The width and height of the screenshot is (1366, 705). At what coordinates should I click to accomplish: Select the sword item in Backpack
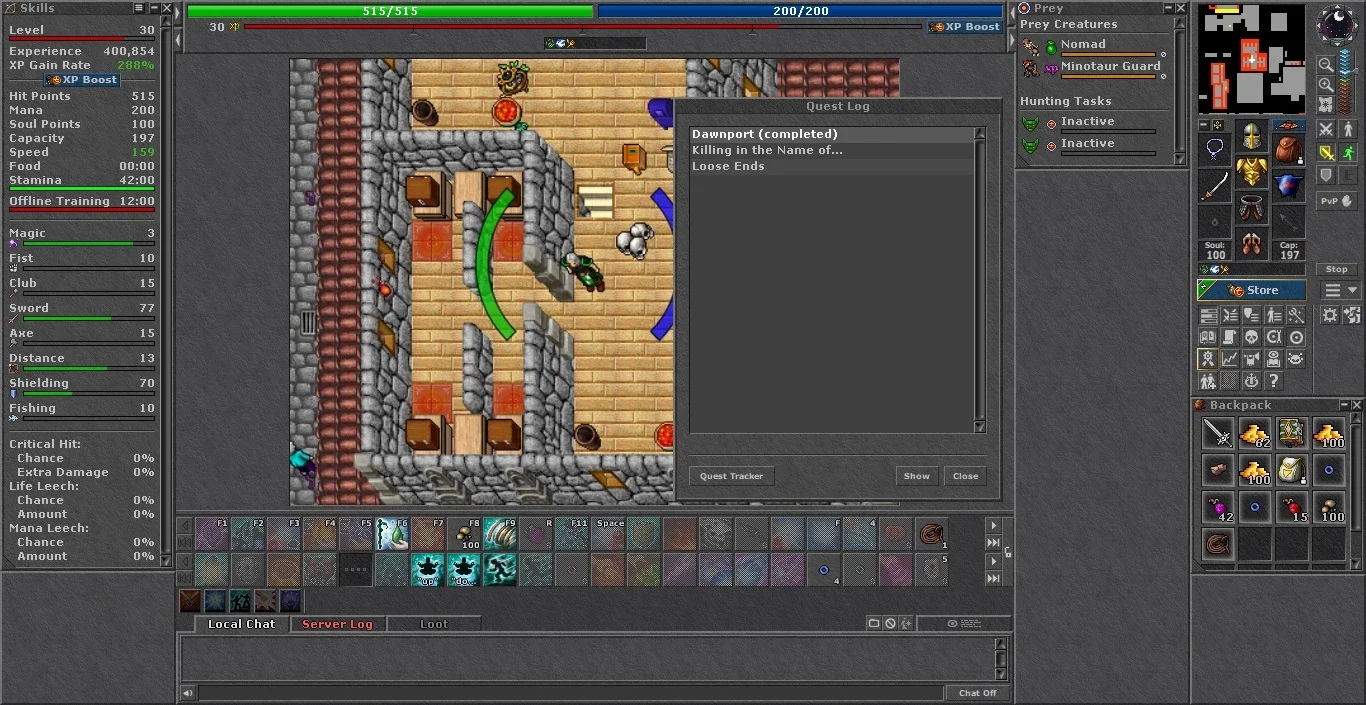coord(1217,433)
